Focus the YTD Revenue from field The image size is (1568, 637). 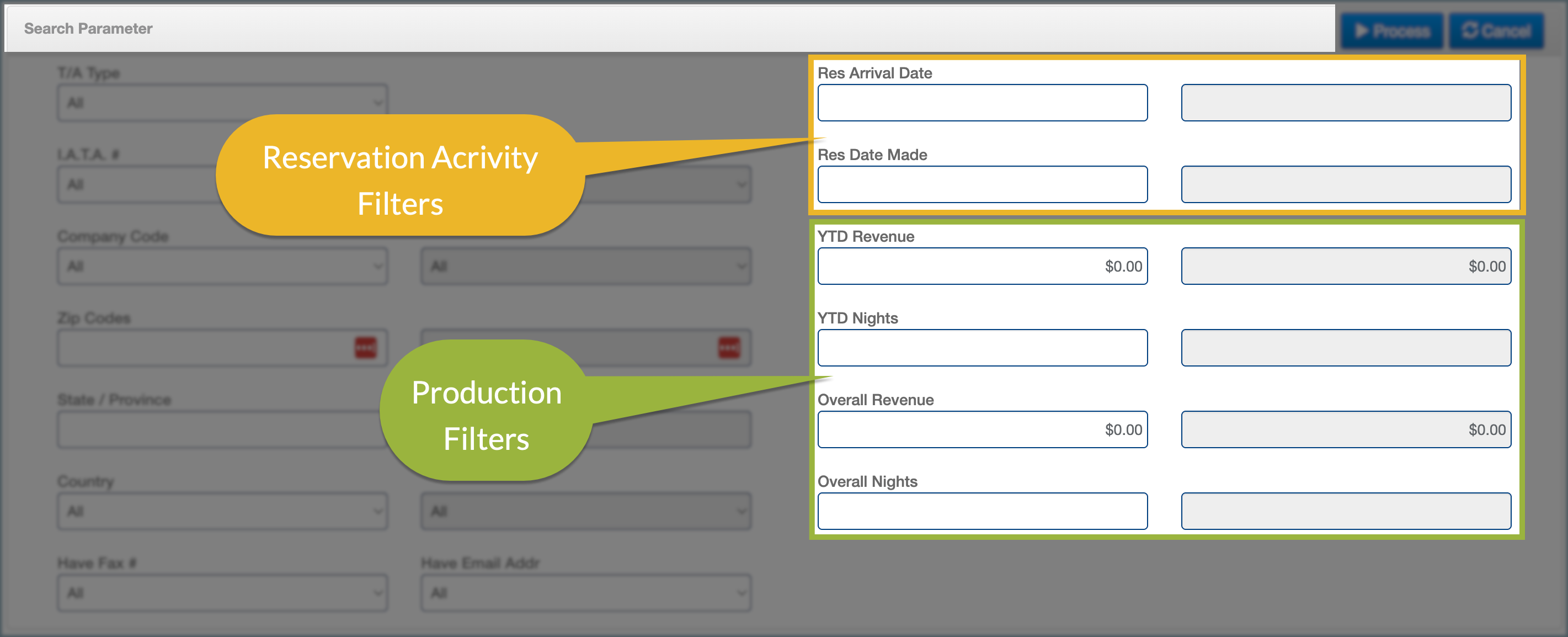pos(982,266)
